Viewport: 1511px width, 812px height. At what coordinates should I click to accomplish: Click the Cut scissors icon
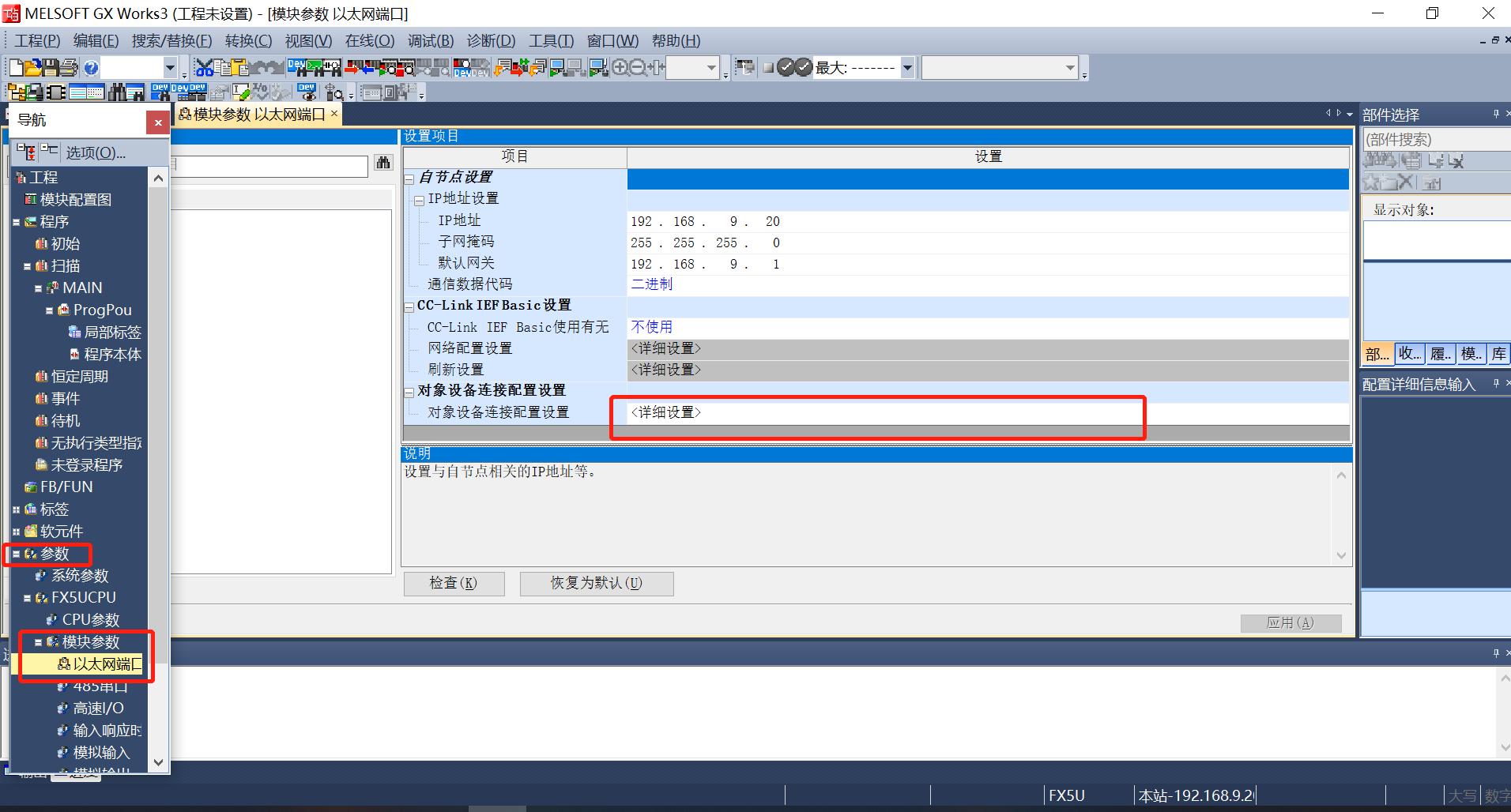pyautogui.click(x=204, y=68)
